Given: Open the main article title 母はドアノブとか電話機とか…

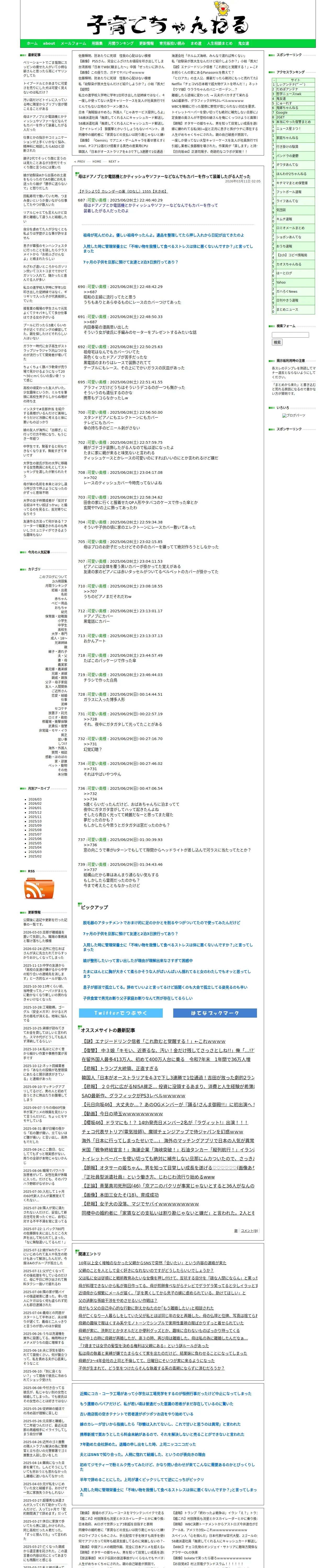Looking at the screenshot, I should tap(165, 176).
